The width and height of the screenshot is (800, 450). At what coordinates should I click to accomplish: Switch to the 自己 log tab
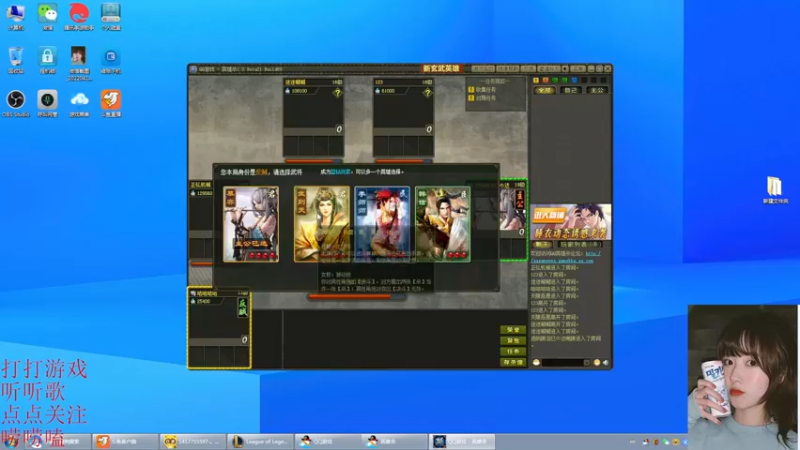(x=570, y=90)
